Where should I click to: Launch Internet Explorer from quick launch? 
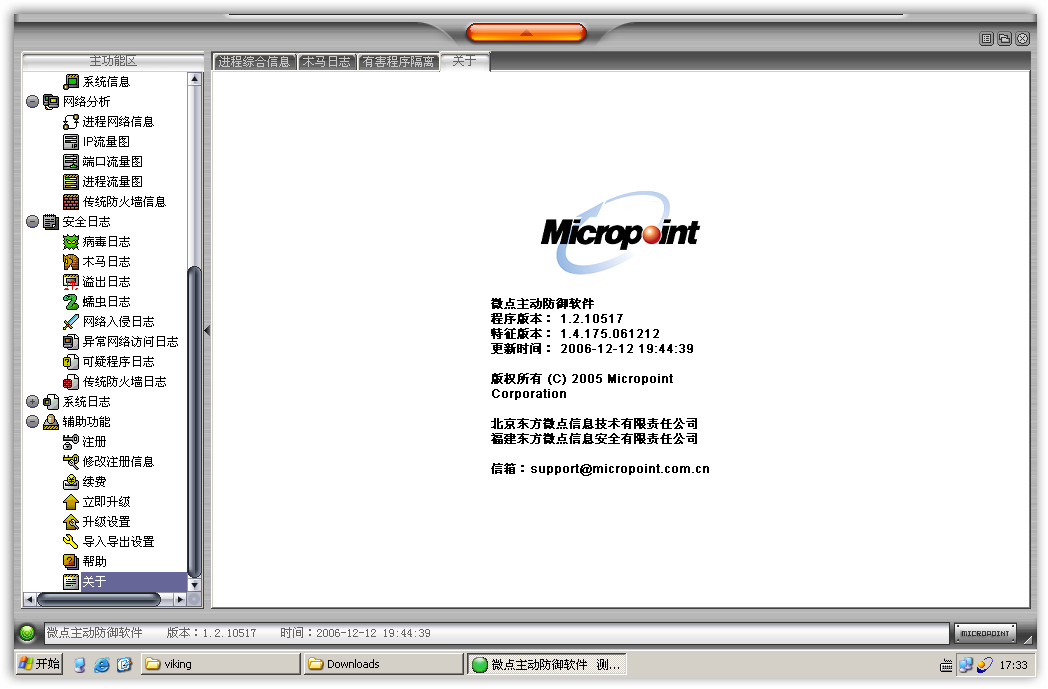point(102,664)
